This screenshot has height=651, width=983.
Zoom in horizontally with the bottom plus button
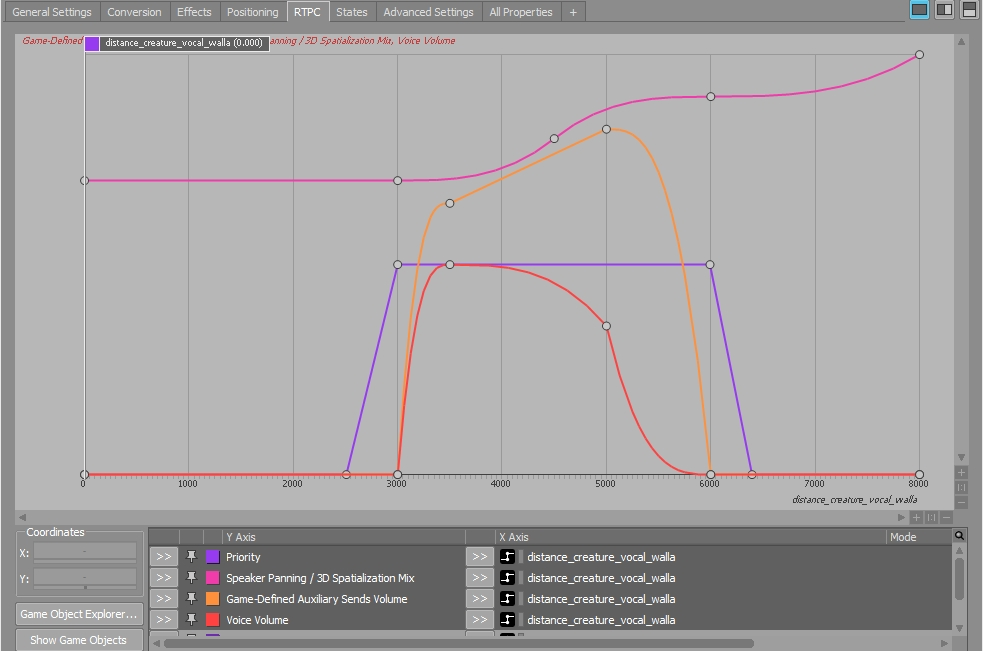916,517
